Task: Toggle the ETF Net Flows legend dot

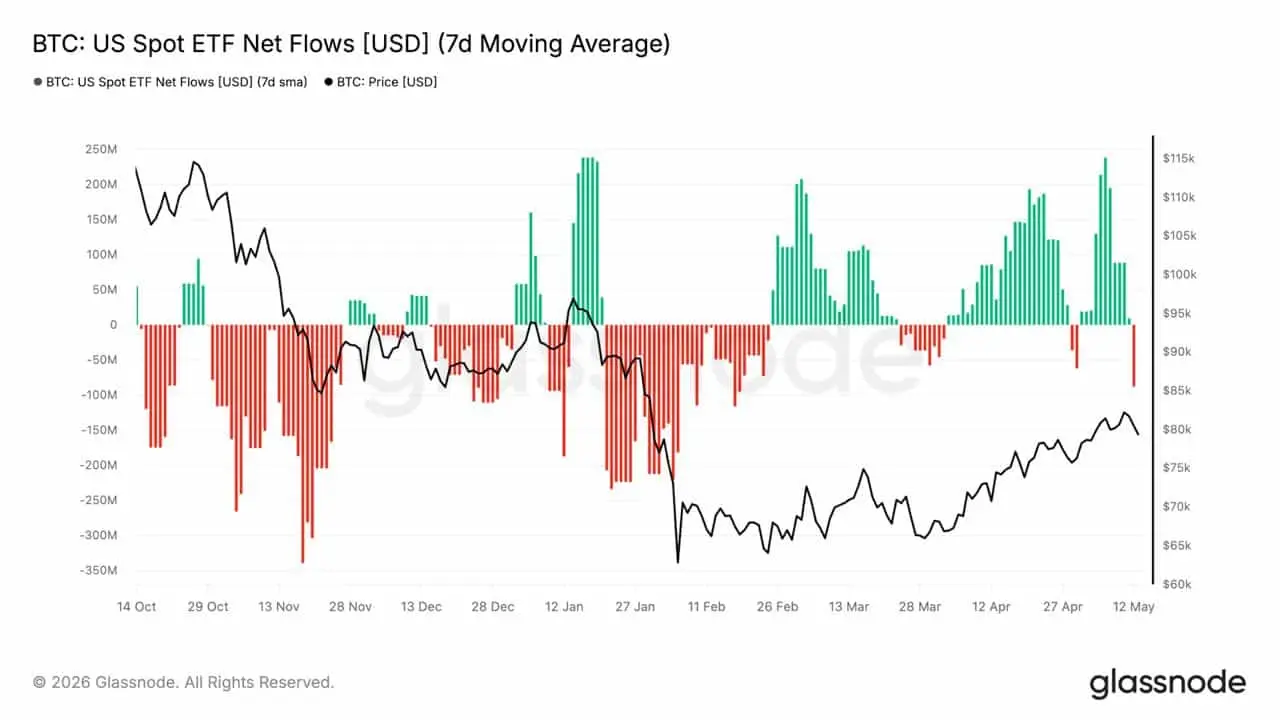Action: pyautogui.click(x=38, y=82)
